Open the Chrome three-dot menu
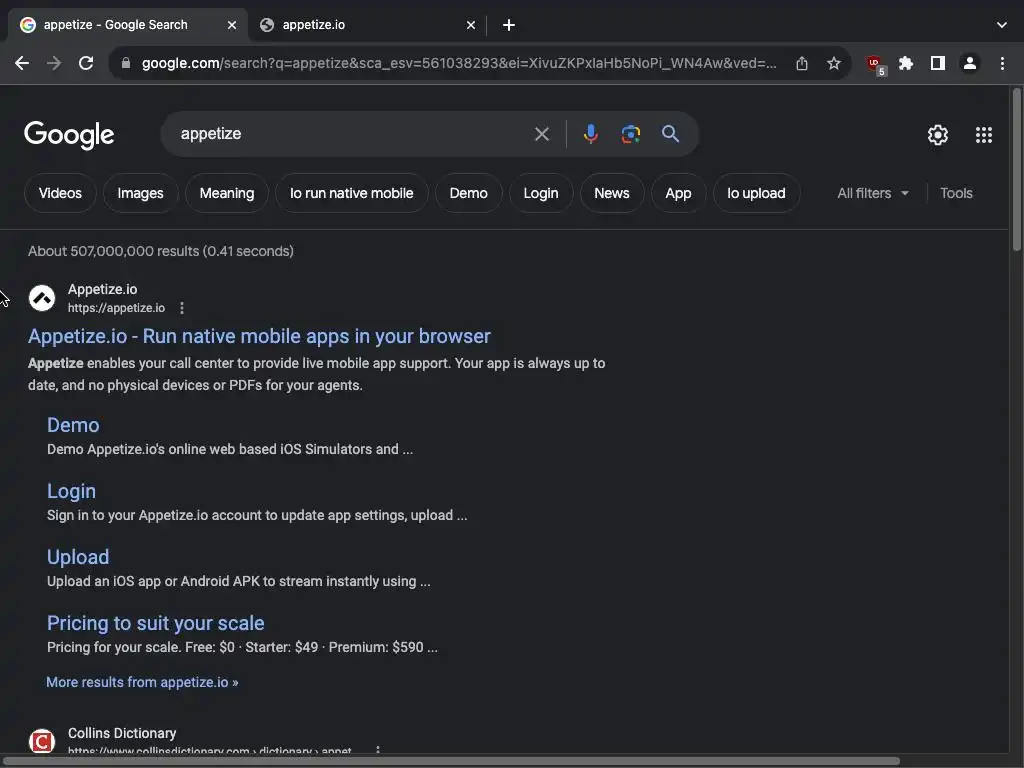The width and height of the screenshot is (1024, 768). click(x=1002, y=63)
